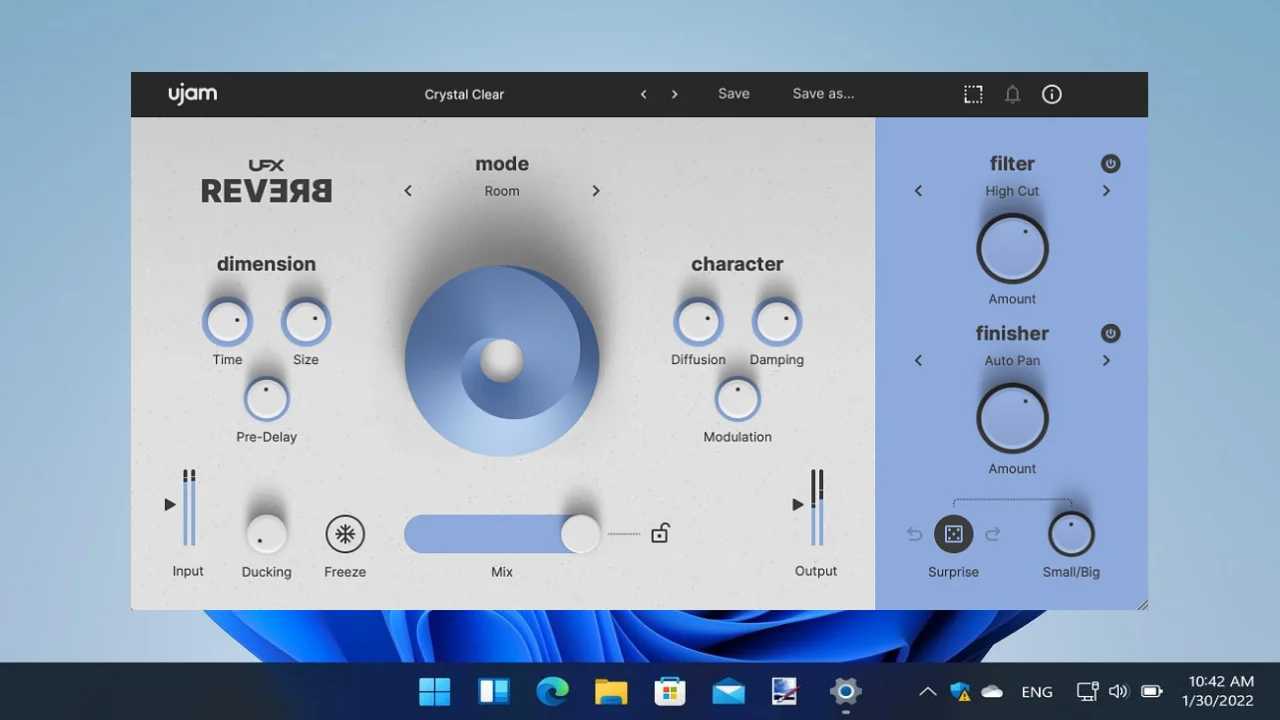Click the filter Amount knob
The height and width of the screenshot is (720, 1280).
(x=1012, y=249)
